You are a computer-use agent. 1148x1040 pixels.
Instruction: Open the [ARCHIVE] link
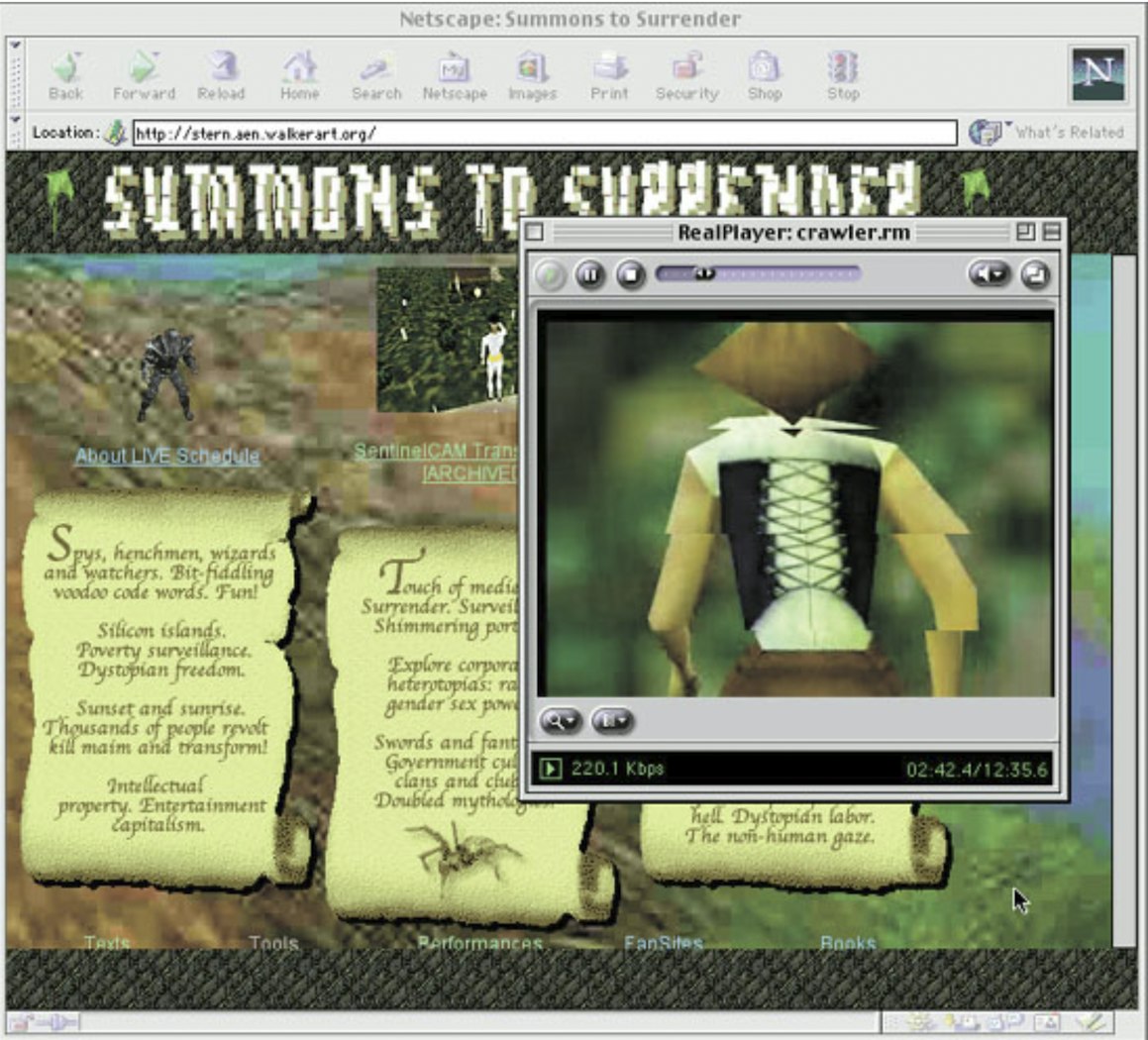(470, 473)
